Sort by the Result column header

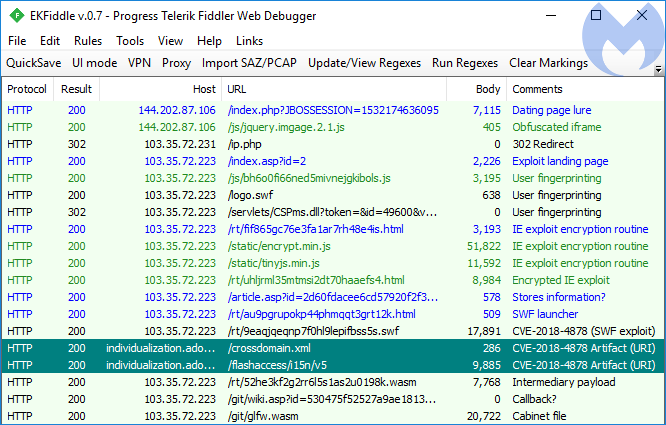pos(76,89)
